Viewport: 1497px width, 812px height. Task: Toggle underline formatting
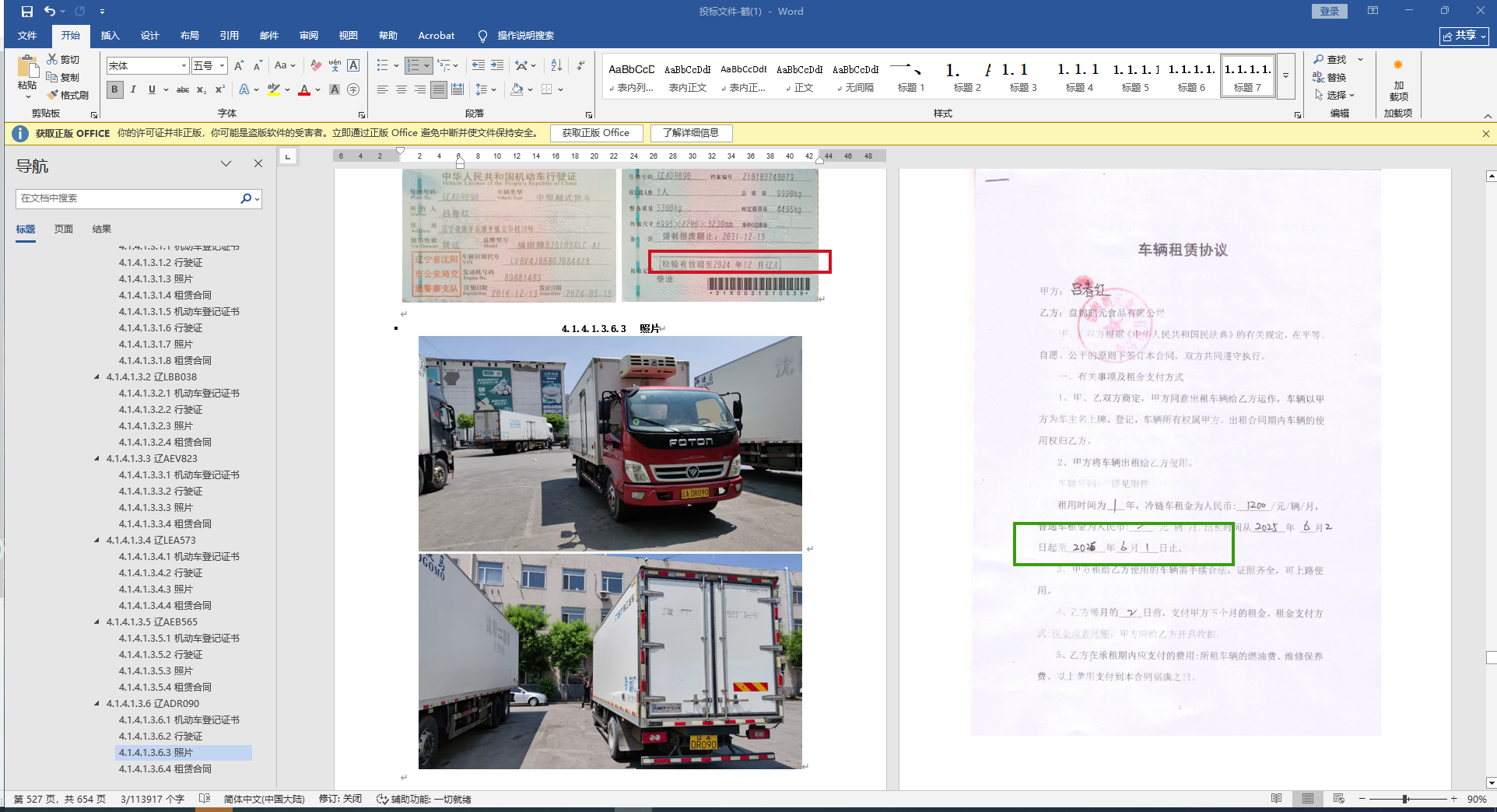point(152,89)
